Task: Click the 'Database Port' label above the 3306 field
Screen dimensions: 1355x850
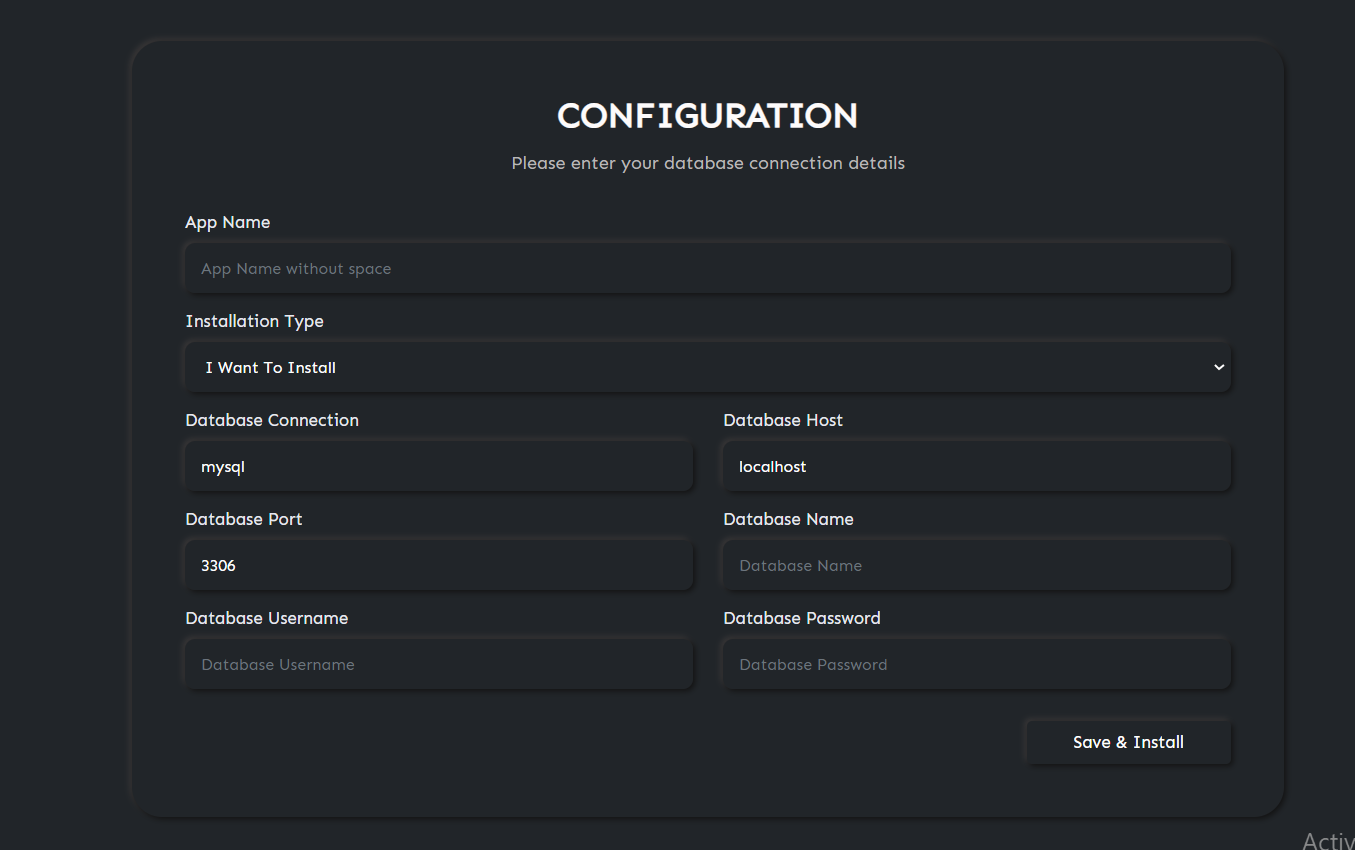Action: point(244,519)
